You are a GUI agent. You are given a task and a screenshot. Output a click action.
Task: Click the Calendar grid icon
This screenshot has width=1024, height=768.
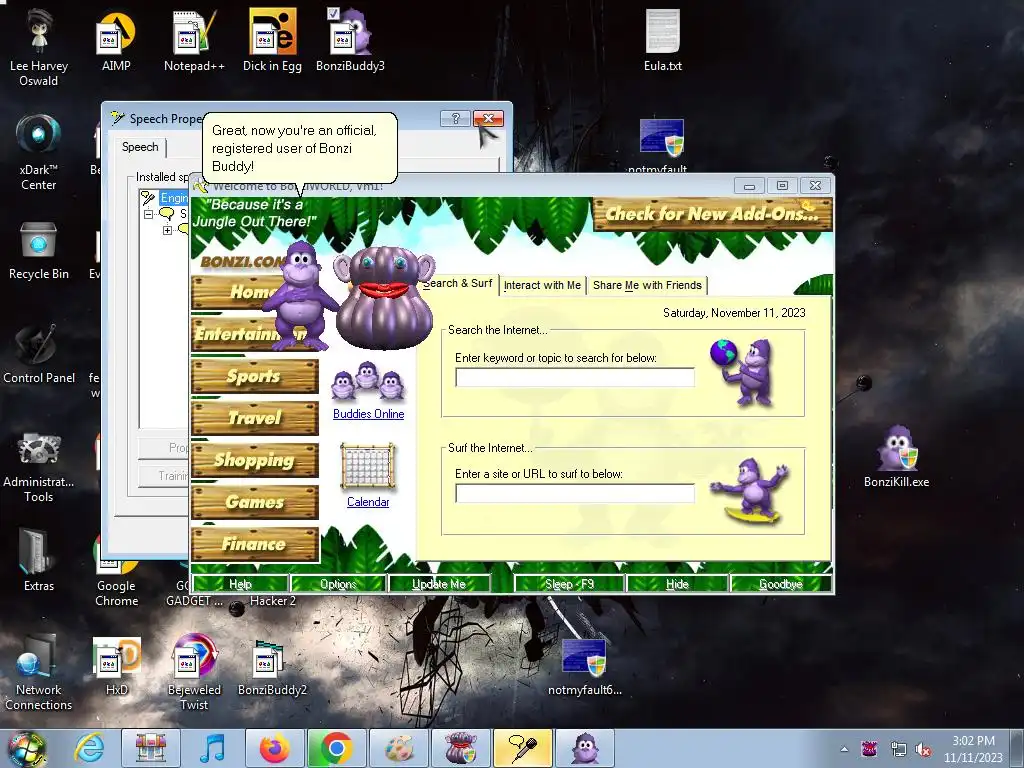click(x=368, y=466)
